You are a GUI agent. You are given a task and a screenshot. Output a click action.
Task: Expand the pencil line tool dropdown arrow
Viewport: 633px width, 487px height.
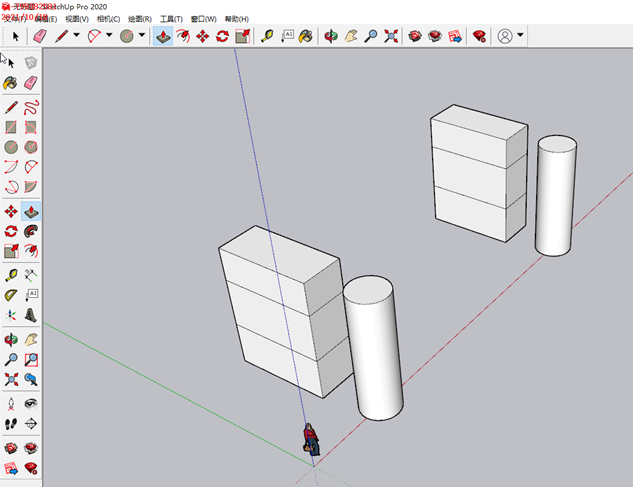76,36
